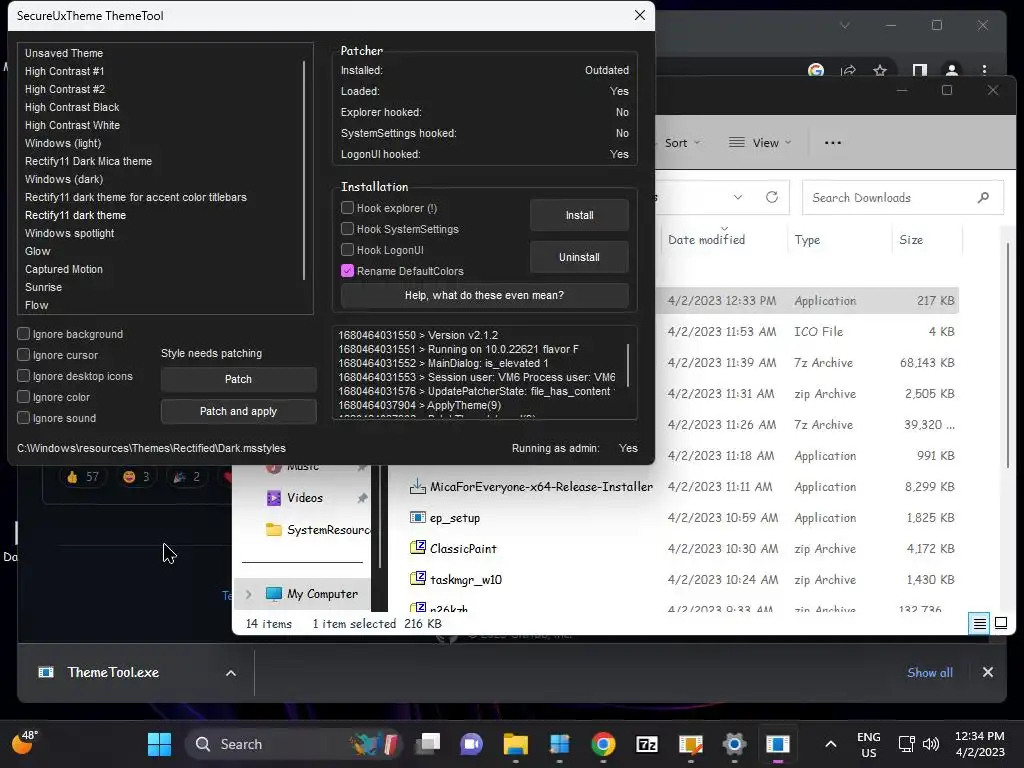
Task: Select High Contrast #2 theme
Action: (65, 89)
